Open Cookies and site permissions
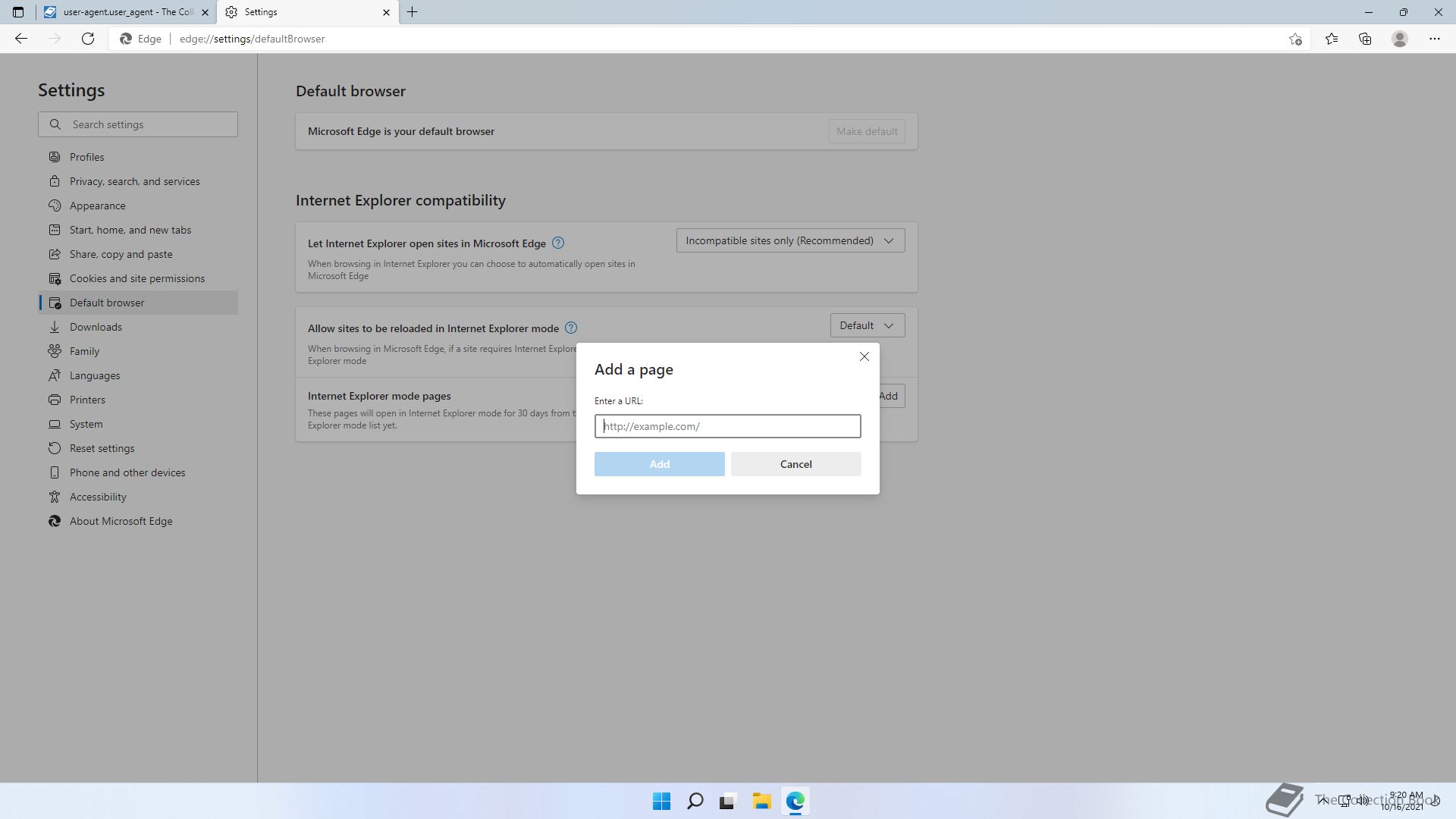The height and width of the screenshot is (819, 1456). (138, 278)
